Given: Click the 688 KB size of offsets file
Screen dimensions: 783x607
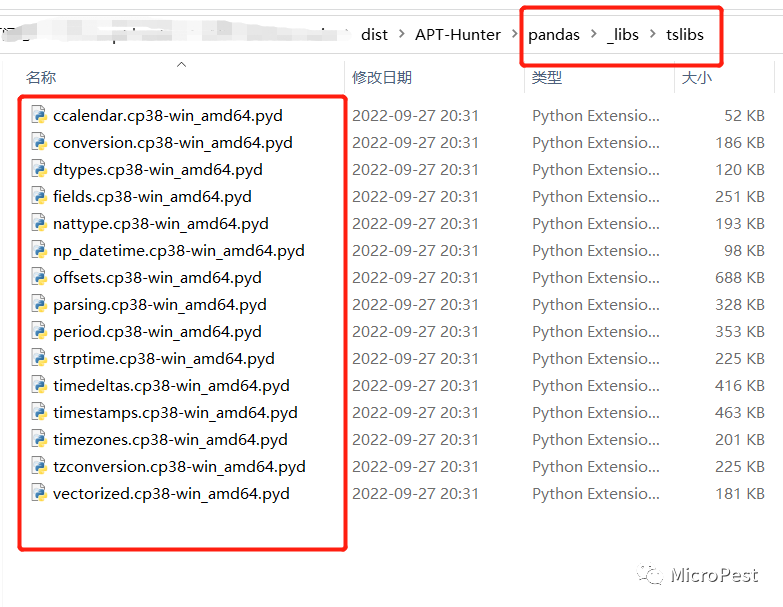Looking at the screenshot, I should click(x=740, y=278).
